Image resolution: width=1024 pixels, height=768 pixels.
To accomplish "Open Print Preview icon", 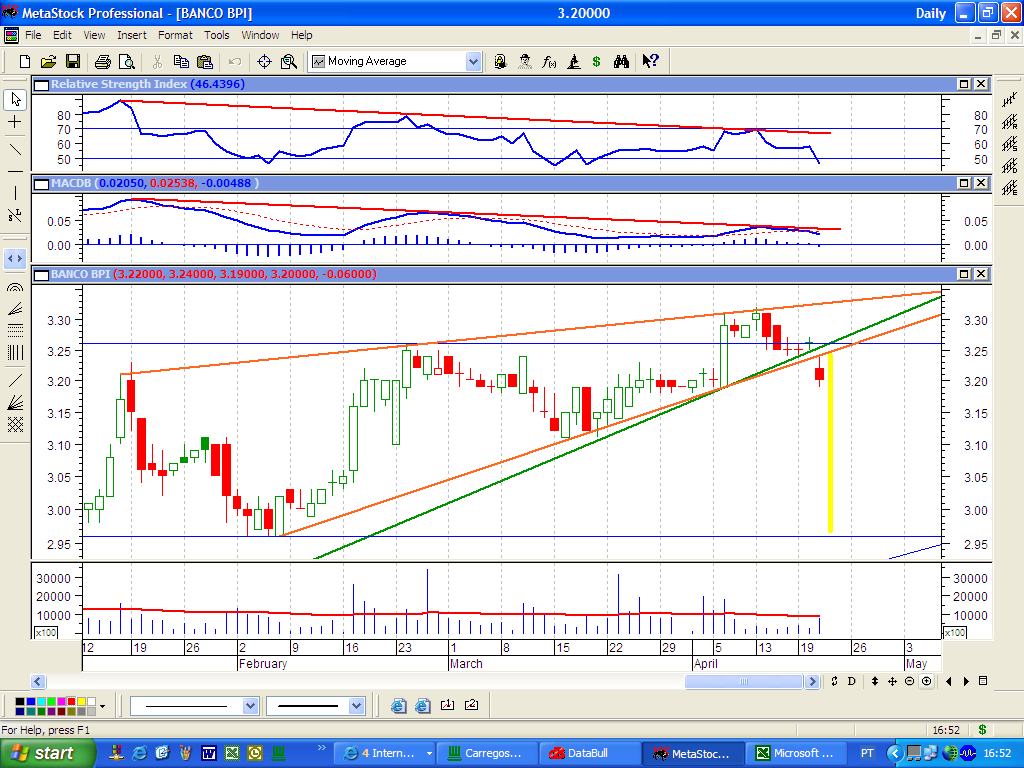I will pos(127,61).
